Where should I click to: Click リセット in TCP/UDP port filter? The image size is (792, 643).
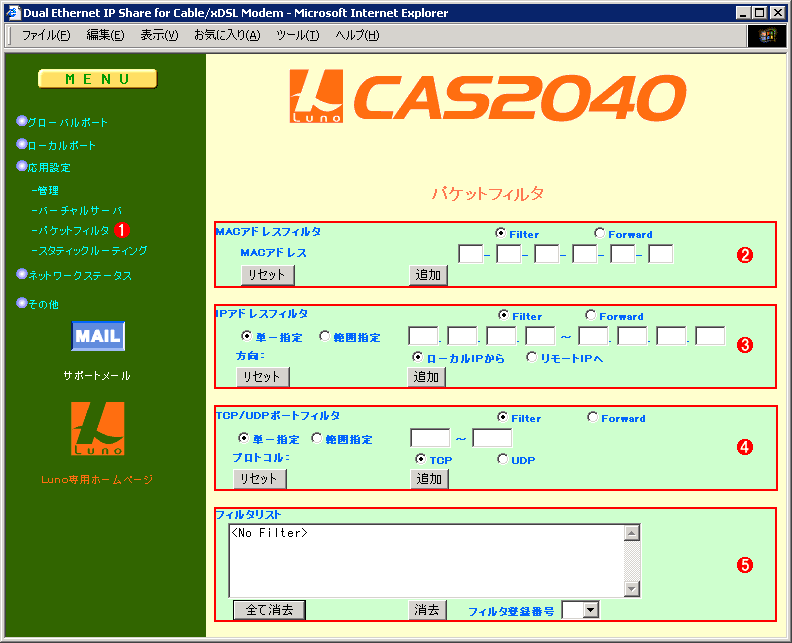tap(260, 479)
